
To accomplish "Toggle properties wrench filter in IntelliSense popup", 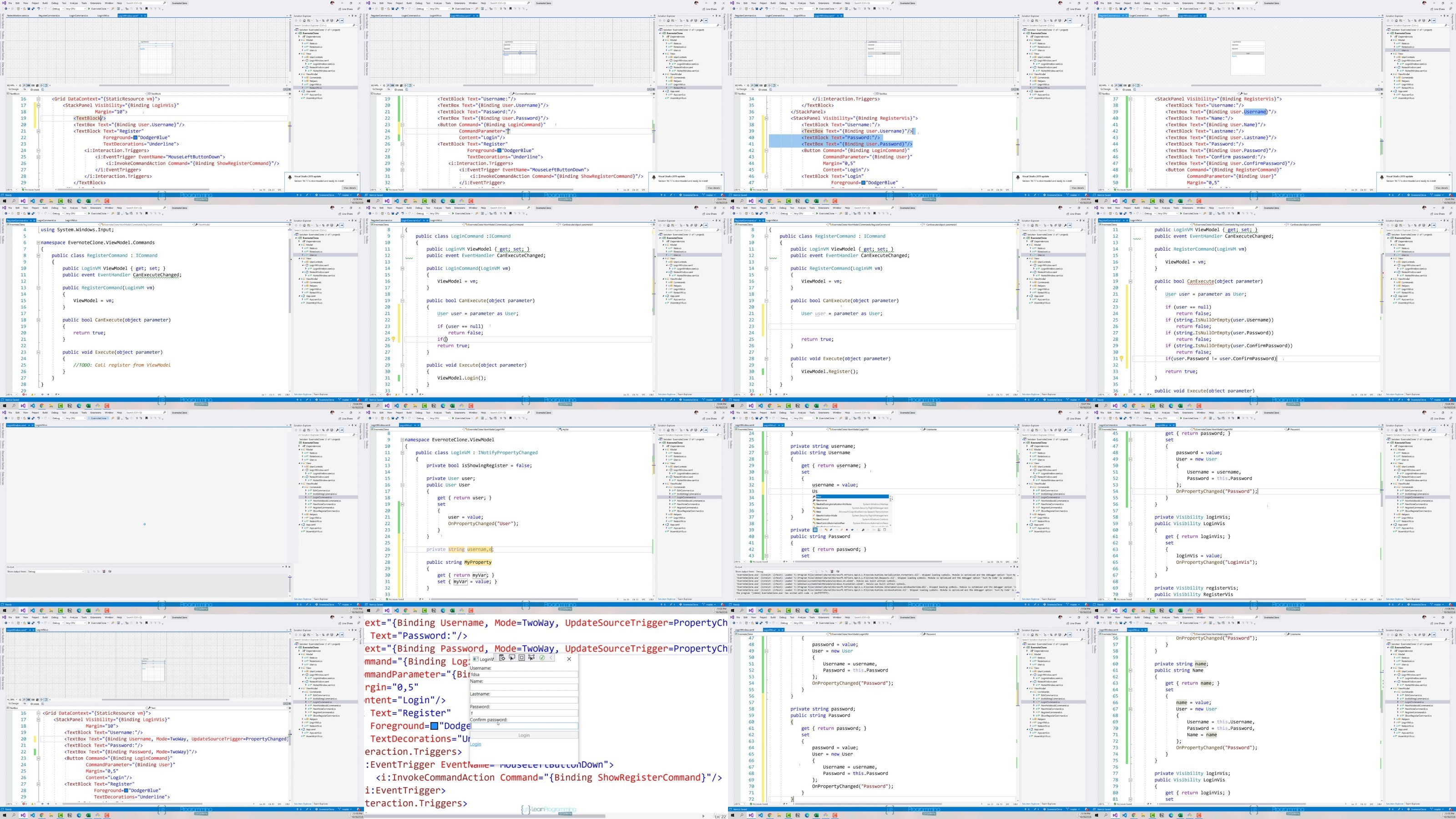I will click(863, 530).
